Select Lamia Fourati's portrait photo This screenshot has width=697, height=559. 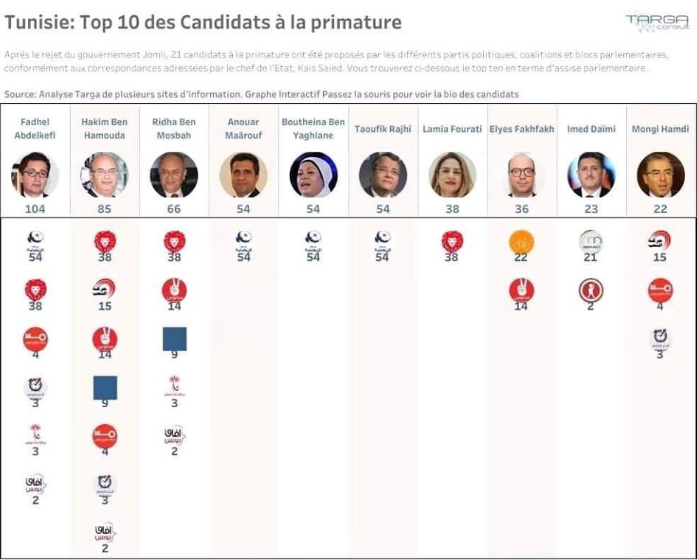click(x=451, y=174)
